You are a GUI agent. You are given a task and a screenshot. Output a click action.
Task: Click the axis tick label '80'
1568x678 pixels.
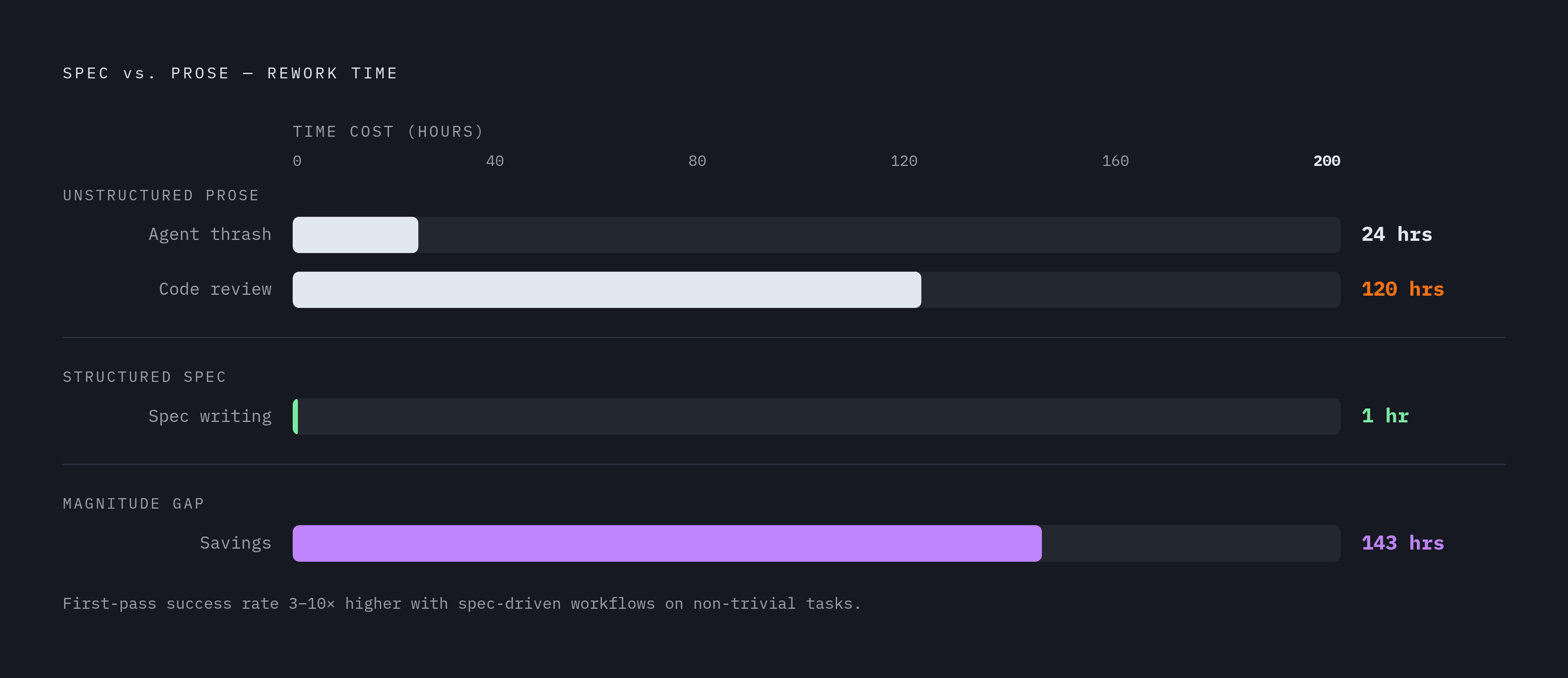tap(697, 161)
